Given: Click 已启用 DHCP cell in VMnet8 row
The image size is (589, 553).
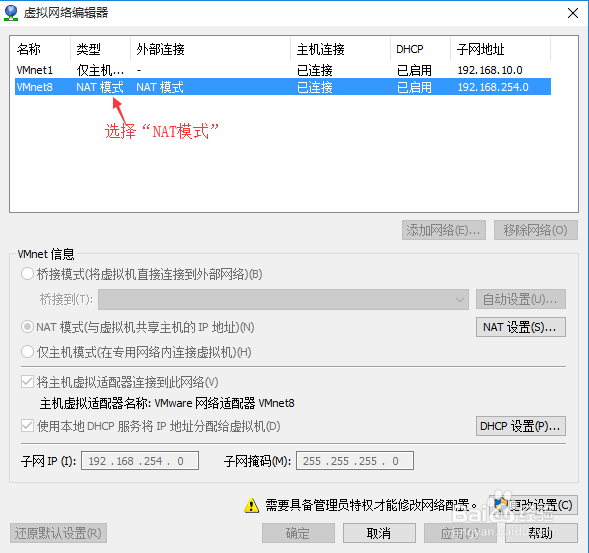Looking at the screenshot, I should pyautogui.click(x=414, y=87).
